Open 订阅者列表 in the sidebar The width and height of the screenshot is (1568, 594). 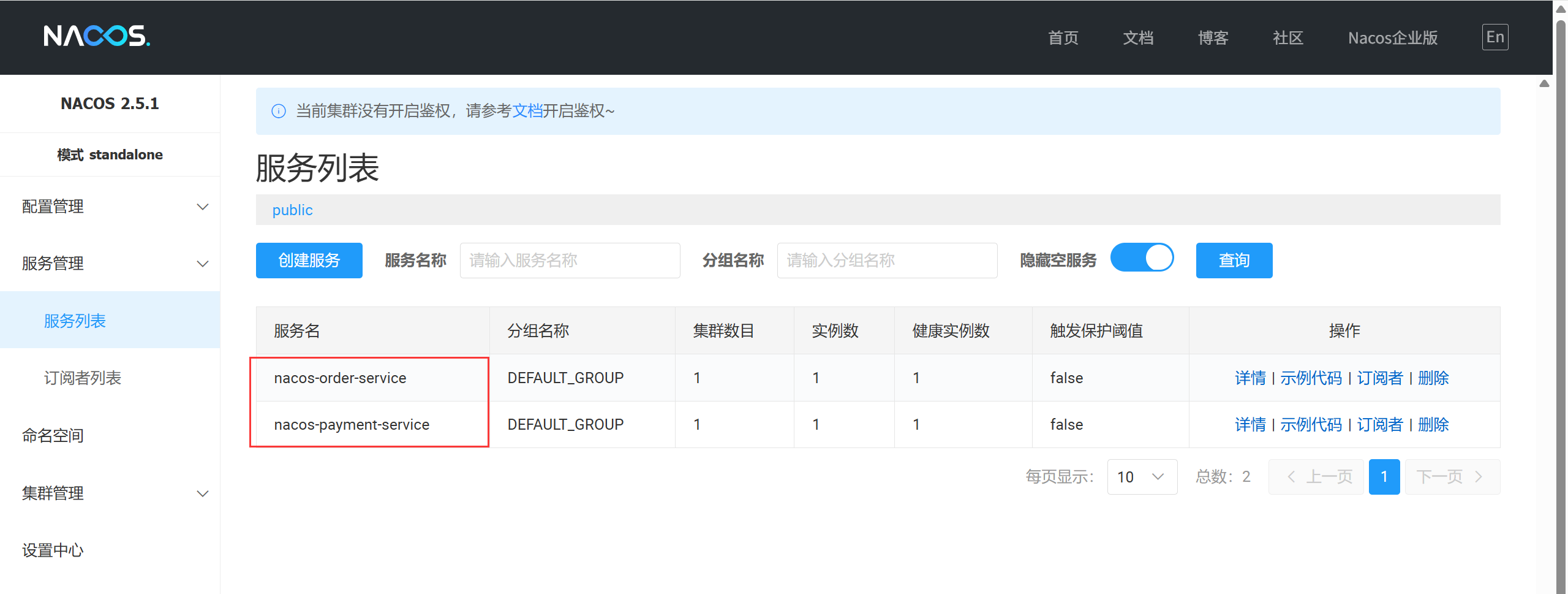[x=83, y=378]
